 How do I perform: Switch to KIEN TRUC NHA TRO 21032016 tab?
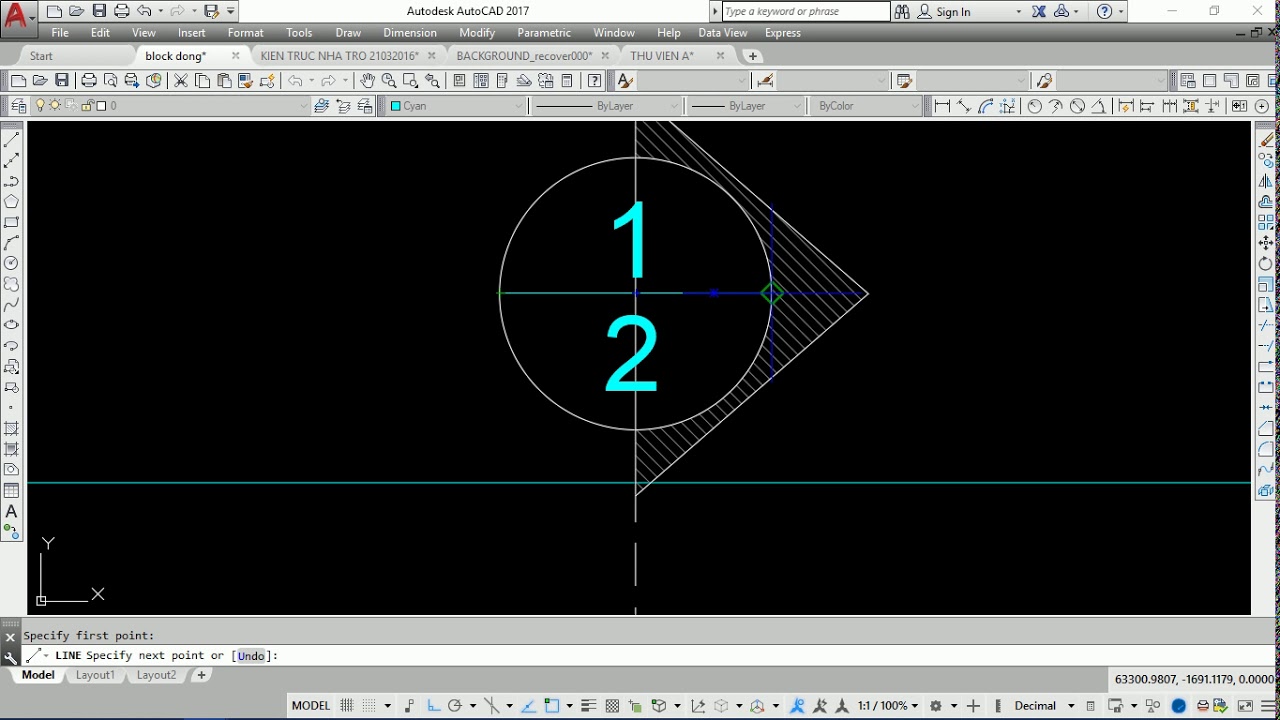[x=340, y=56]
